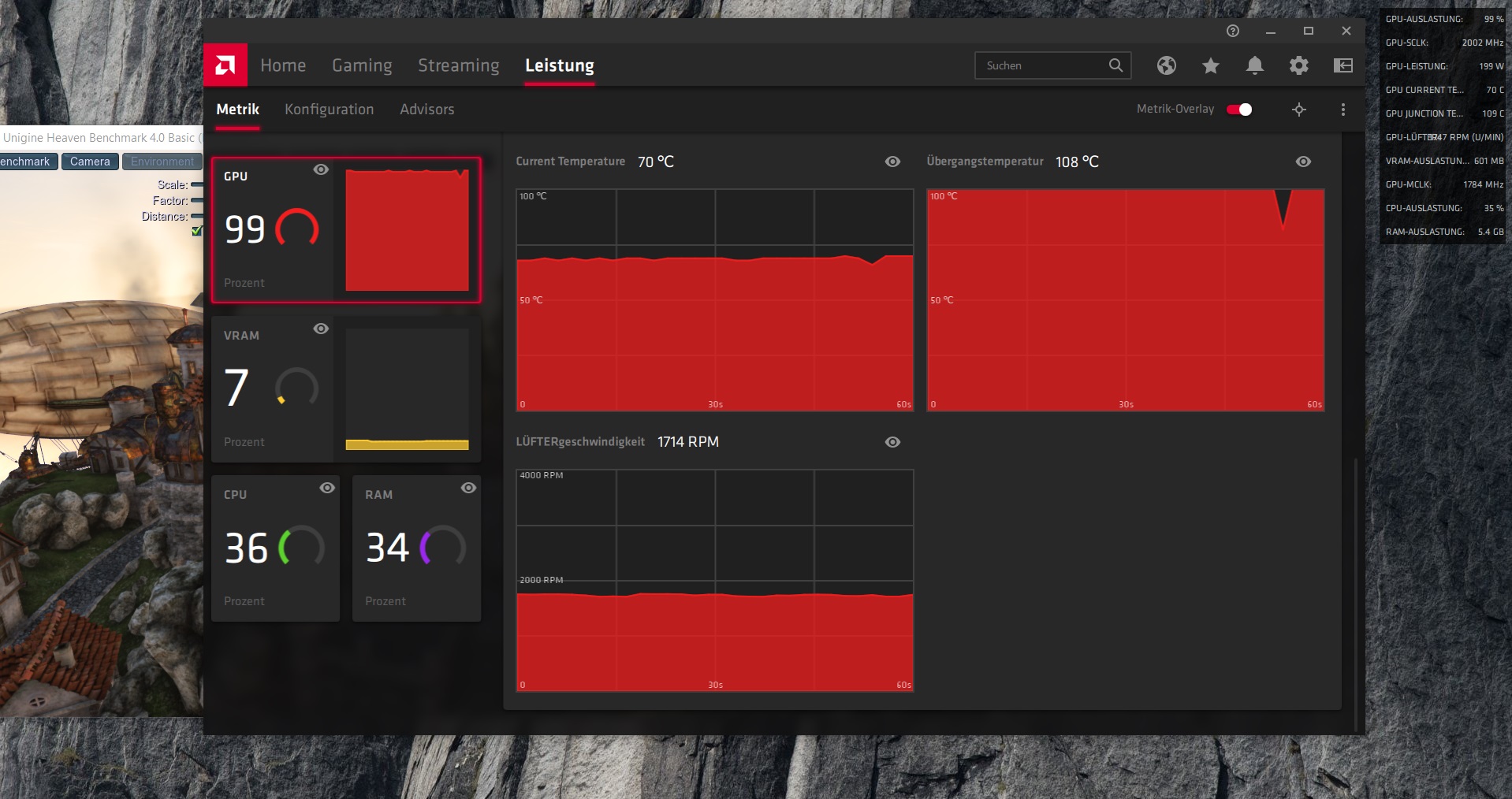Open favorites star icon
This screenshot has height=799, width=1512.
[1211, 65]
